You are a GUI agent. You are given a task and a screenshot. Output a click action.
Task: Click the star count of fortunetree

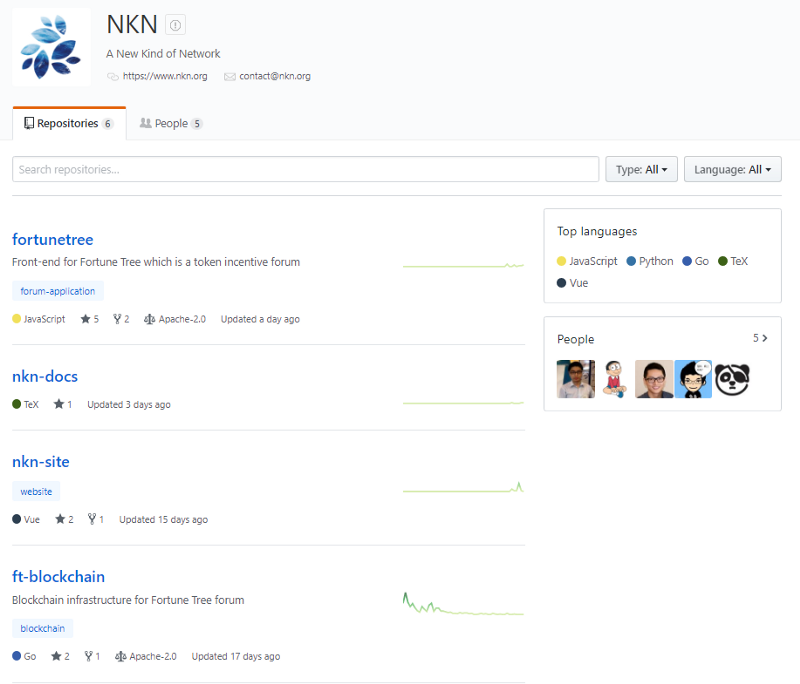pos(90,319)
